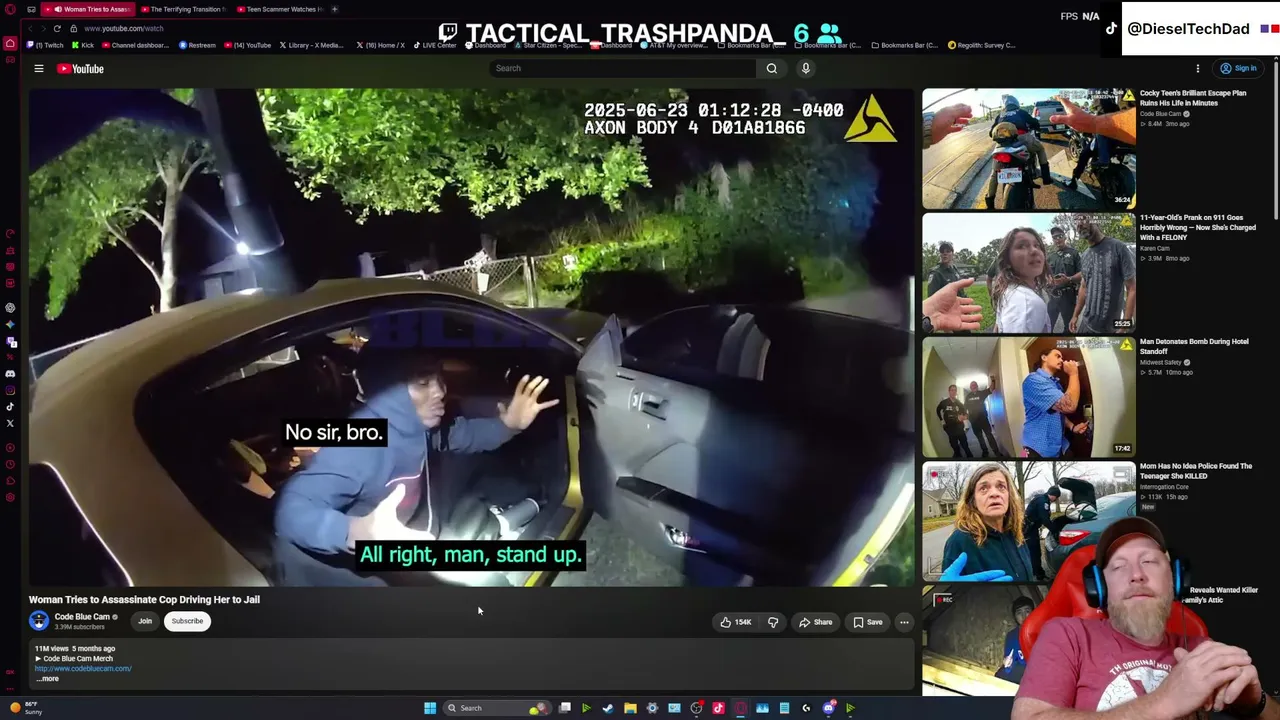This screenshot has height=720, width=1280.
Task: Like the video with thumbs-up button
Action: [x=737, y=622]
